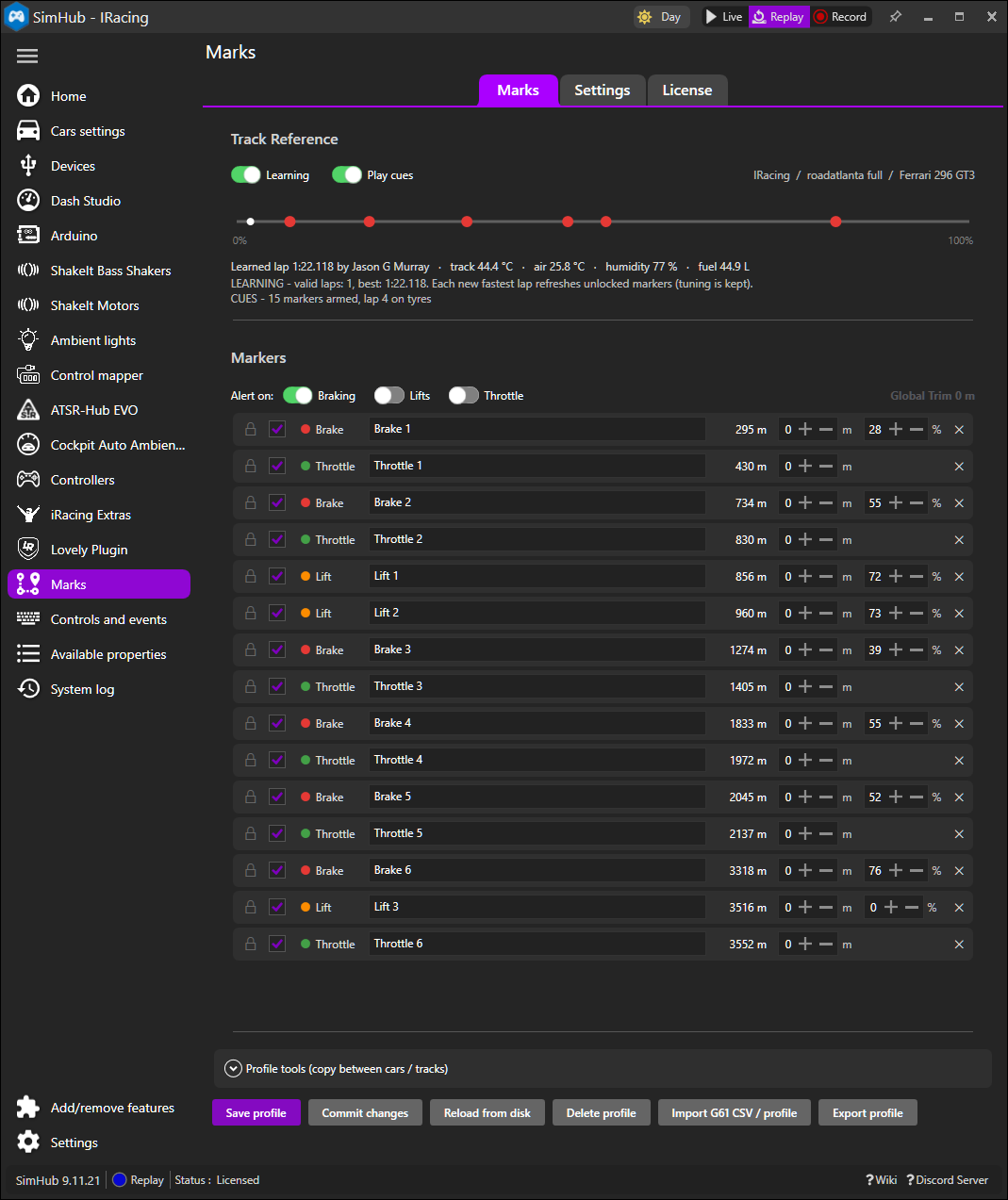
Task: Enable Throttle alerts toggle
Action: [464, 396]
